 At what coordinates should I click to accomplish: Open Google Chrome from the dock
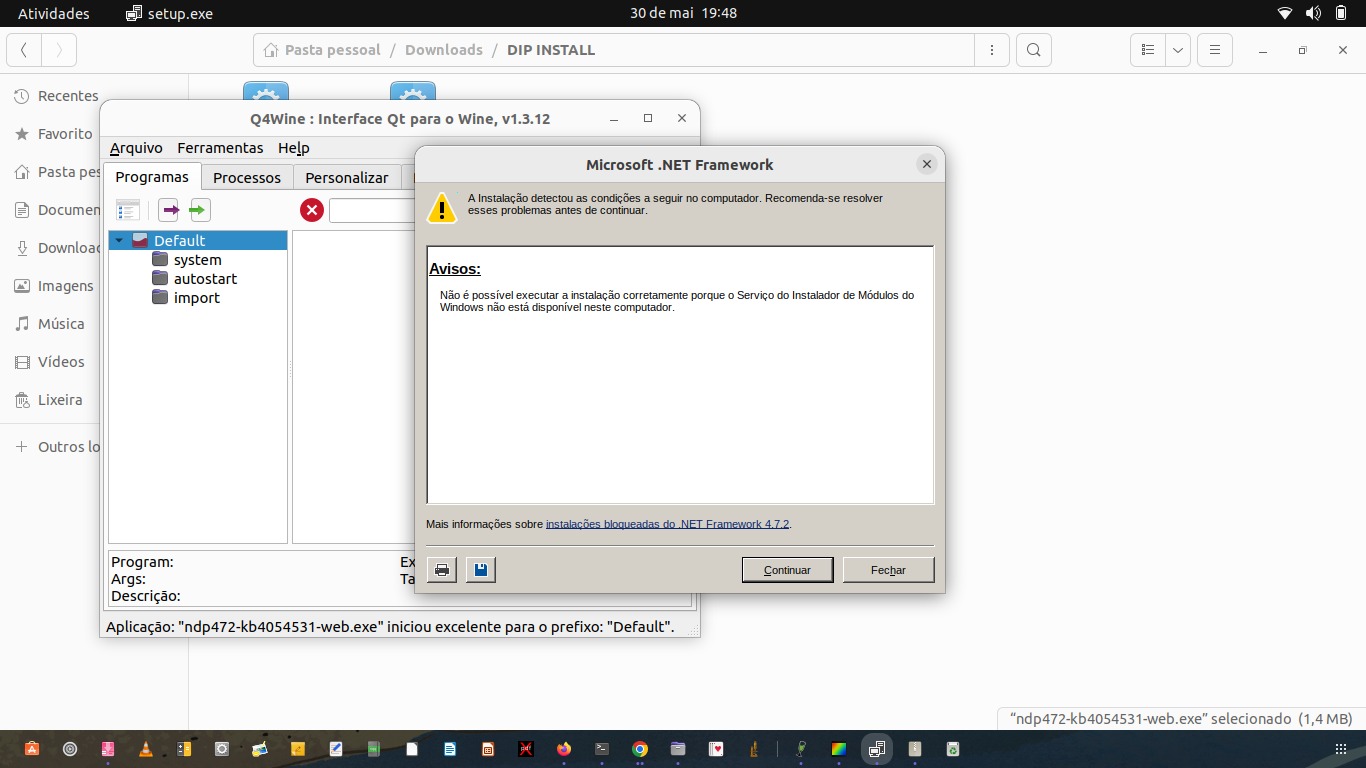pyautogui.click(x=640, y=749)
